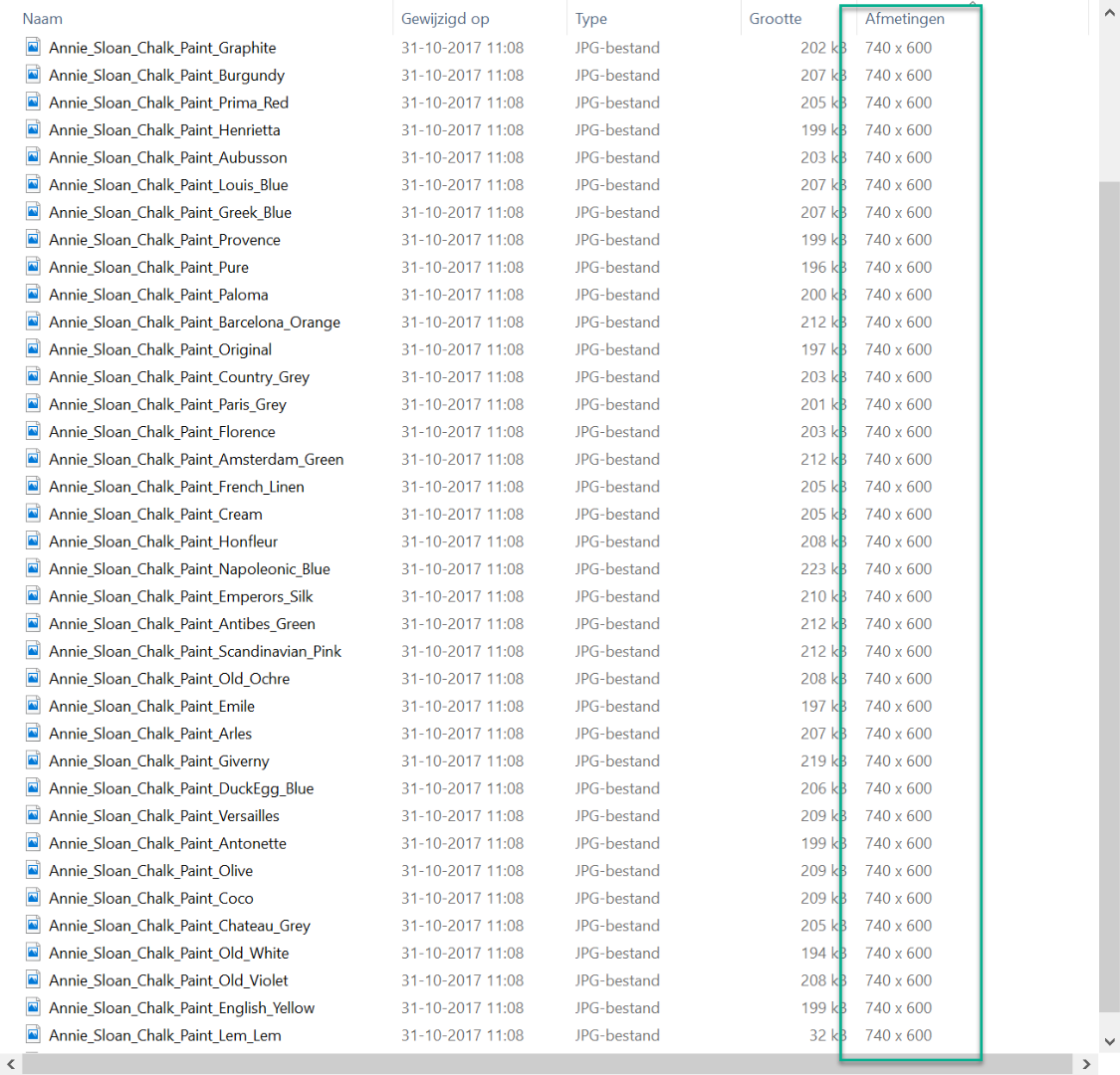Select file Annie_Sloan_Chalk_Paint_Chateau_Grey
The image size is (1120, 1075).
179,926
